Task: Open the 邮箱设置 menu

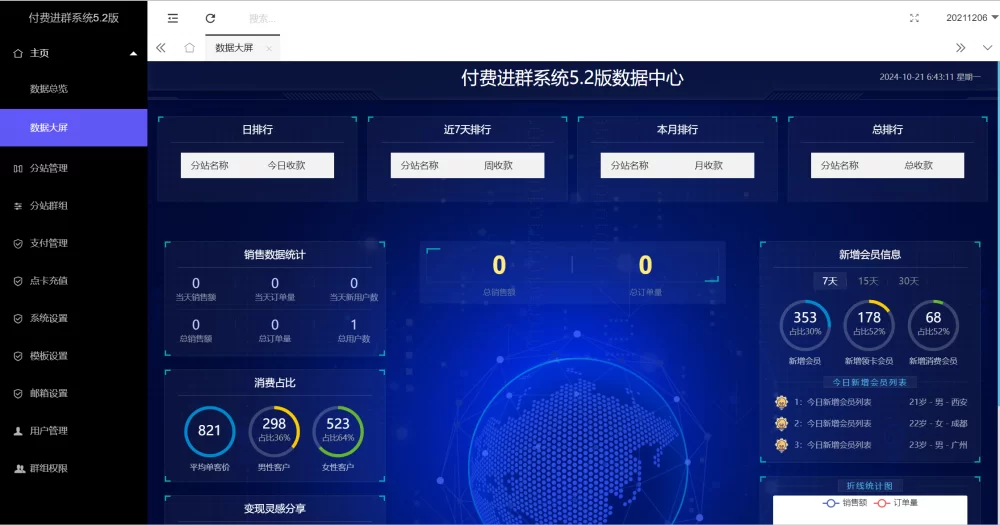Action: pyautogui.click(x=73, y=394)
